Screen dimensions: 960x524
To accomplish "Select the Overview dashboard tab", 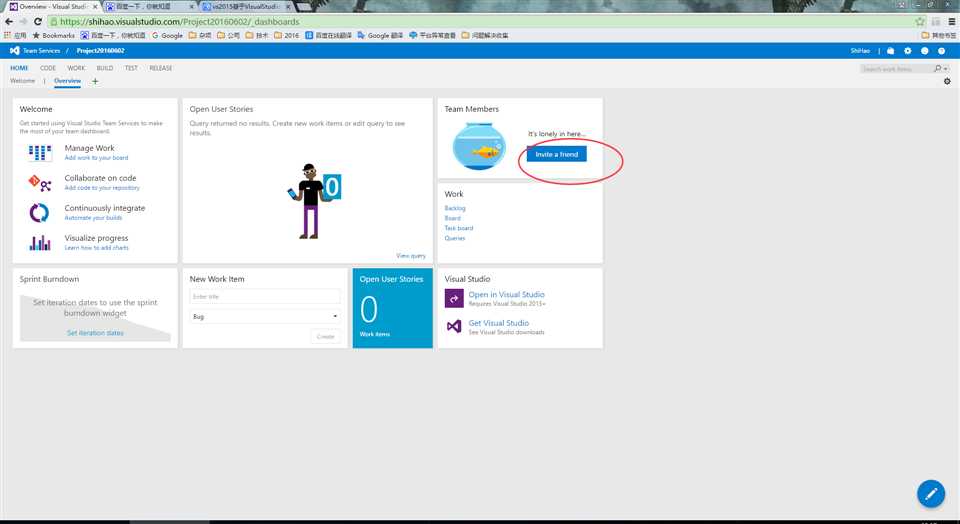I will tap(67, 81).
